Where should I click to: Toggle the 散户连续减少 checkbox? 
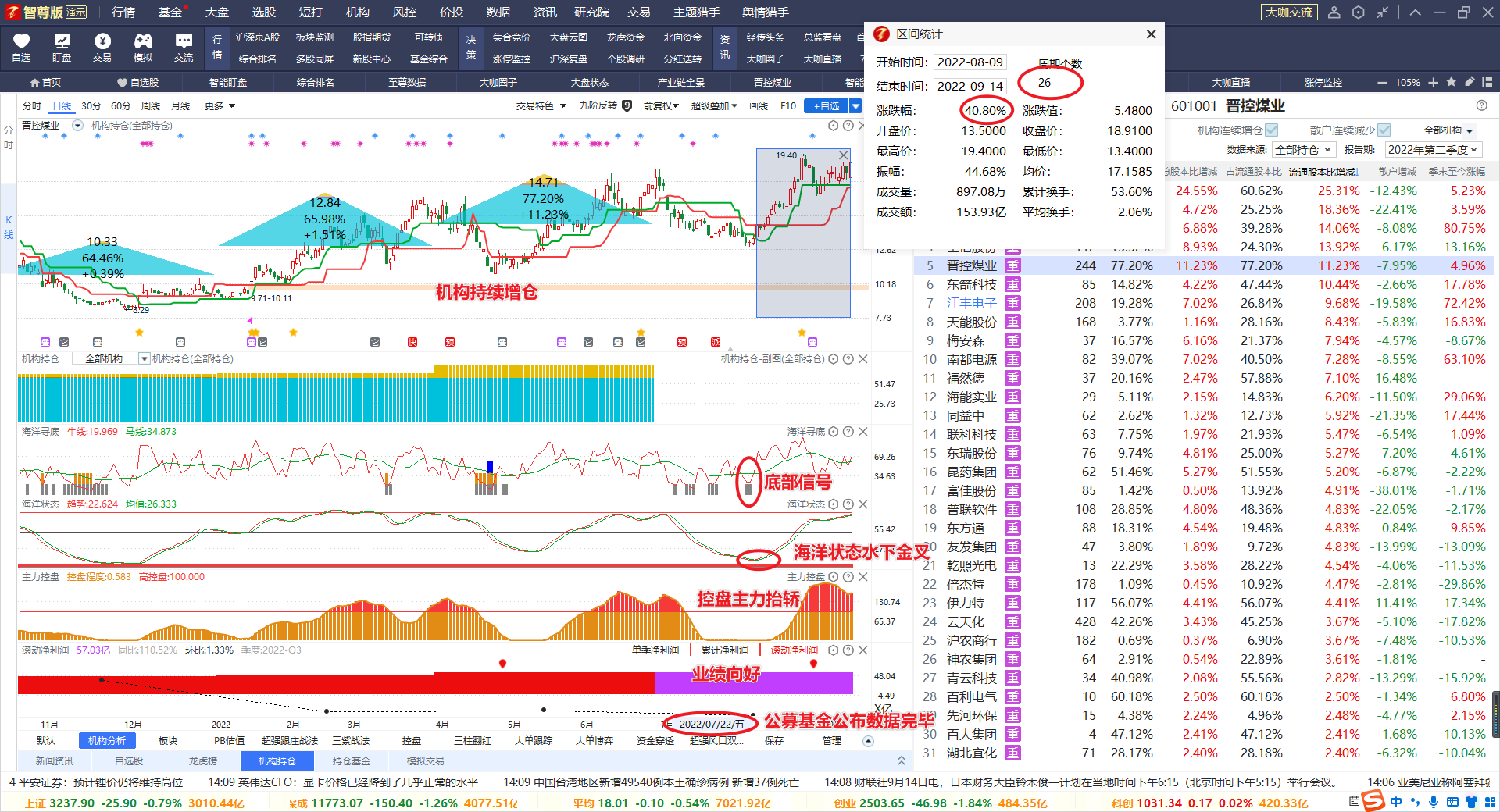[1384, 130]
